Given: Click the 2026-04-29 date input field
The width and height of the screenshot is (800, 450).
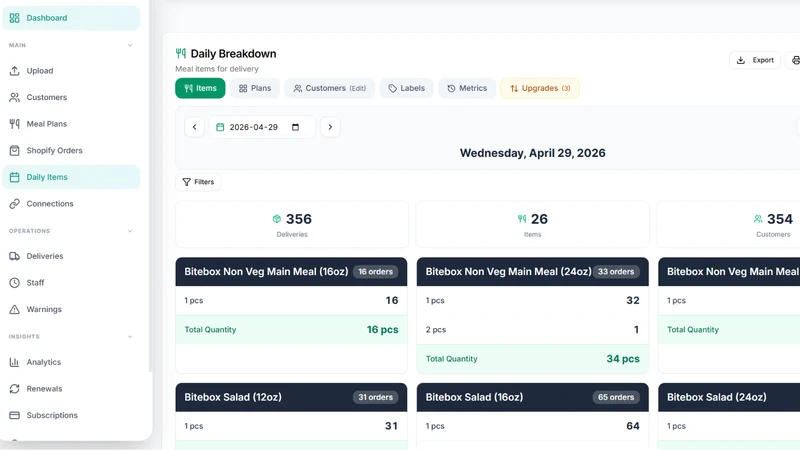Looking at the screenshot, I should point(262,127).
